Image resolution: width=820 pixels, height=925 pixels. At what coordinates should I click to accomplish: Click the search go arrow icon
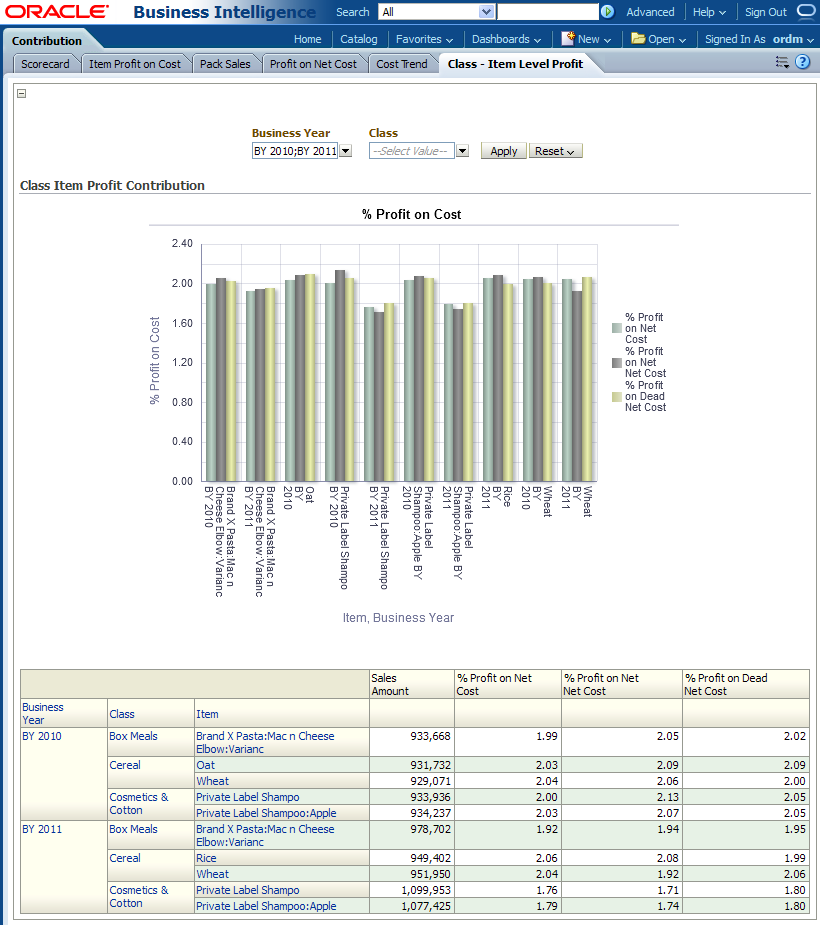(x=607, y=12)
